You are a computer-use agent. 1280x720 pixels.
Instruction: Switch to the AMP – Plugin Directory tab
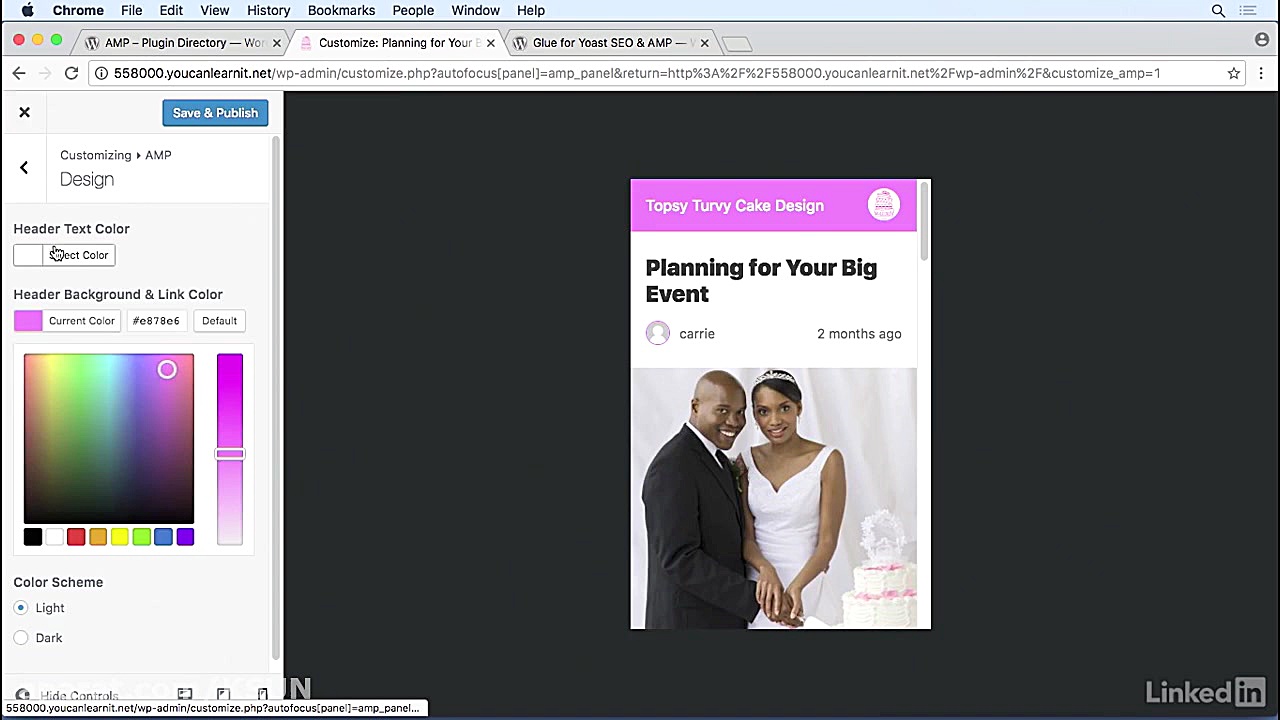pyautogui.click(x=182, y=43)
